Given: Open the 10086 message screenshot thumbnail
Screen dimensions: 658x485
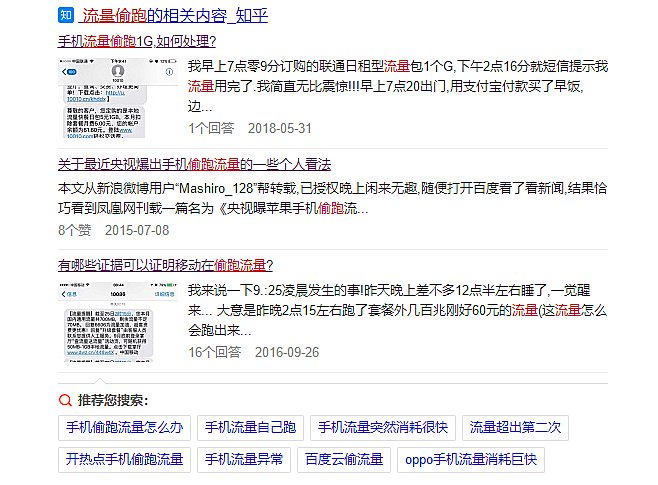Looking at the screenshot, I should pos(118,322).
